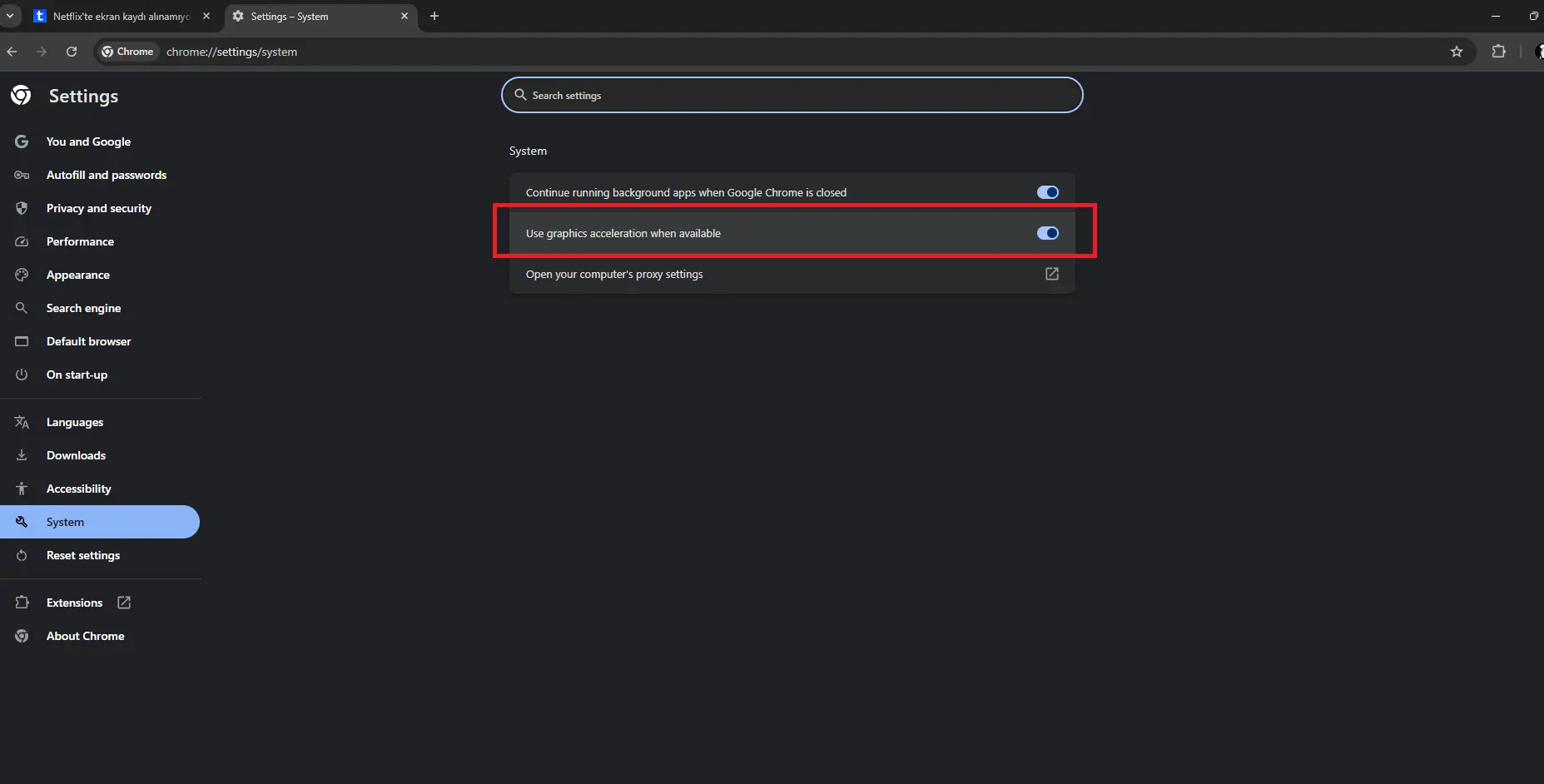Close the Settings – System tab
The width and height of the screenshot is (1544, 784).
(405, 16)
